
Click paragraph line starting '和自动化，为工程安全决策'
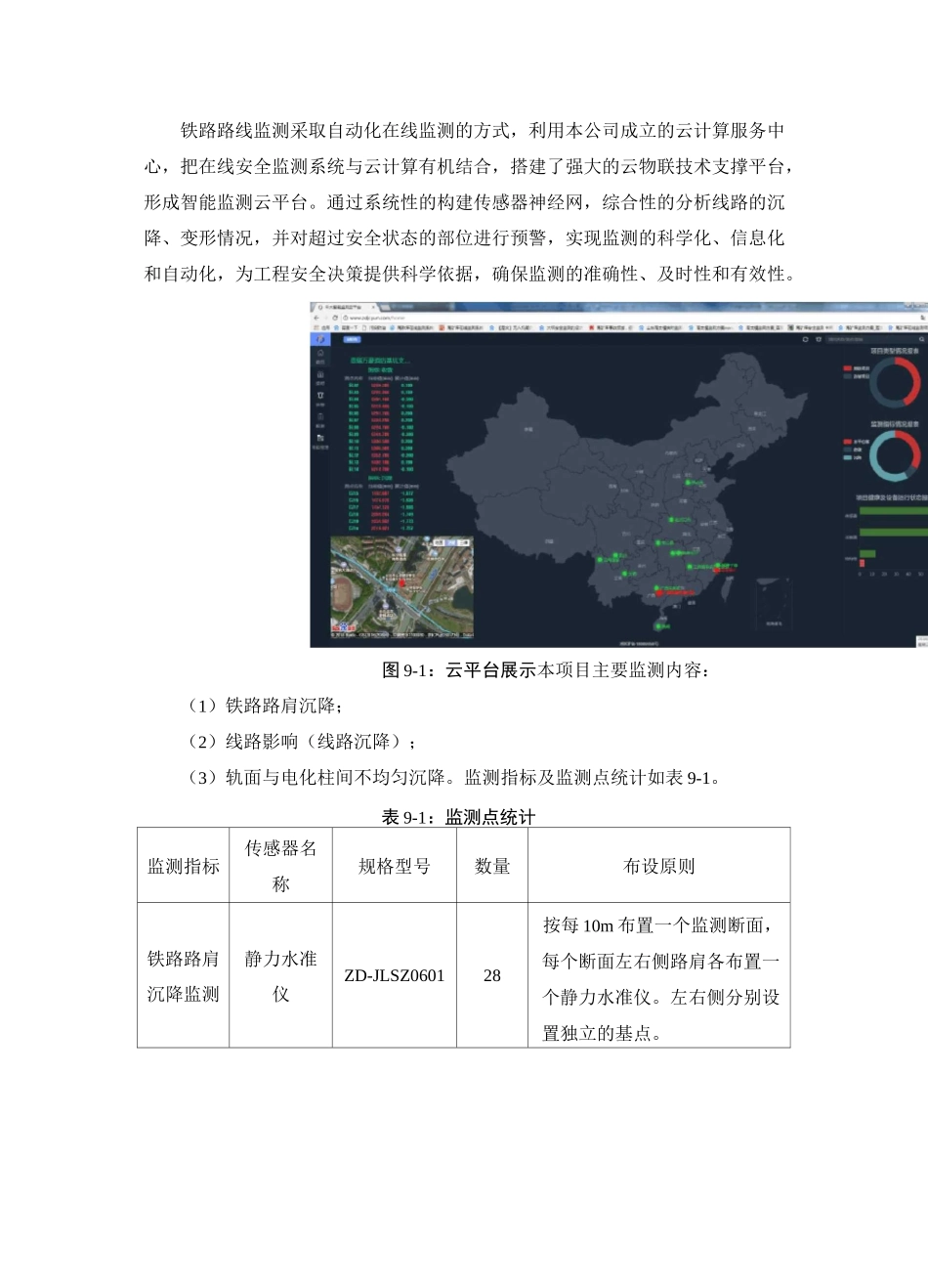(471, 275)
